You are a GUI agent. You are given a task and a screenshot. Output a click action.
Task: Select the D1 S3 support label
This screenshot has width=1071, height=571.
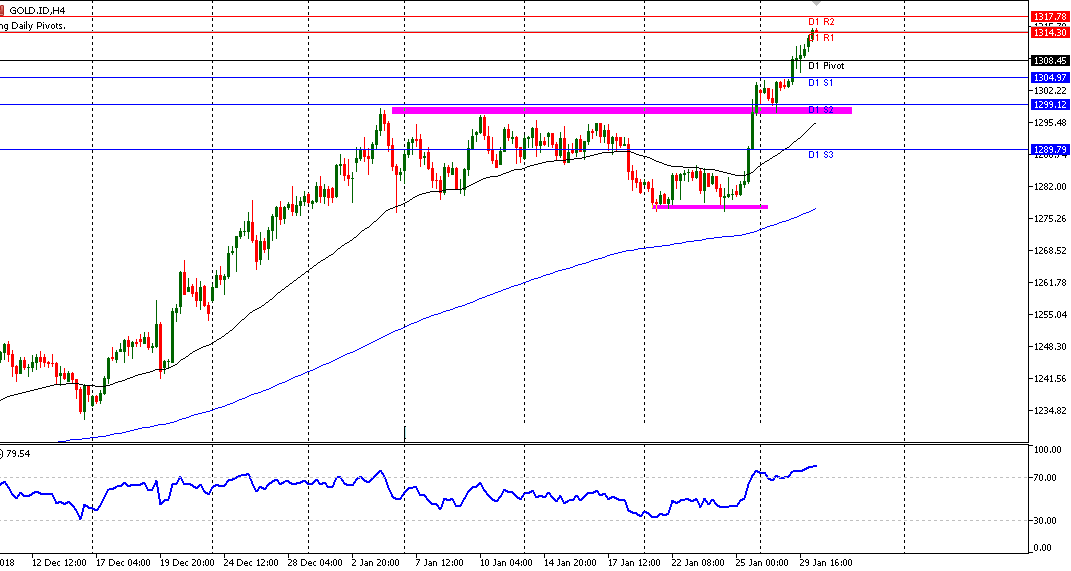click(x=820, y=155)
